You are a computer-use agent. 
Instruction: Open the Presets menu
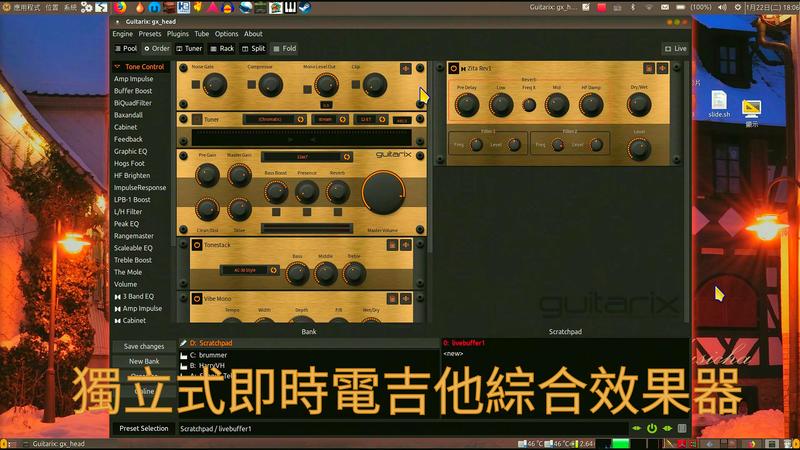click(x=149, y=34)
